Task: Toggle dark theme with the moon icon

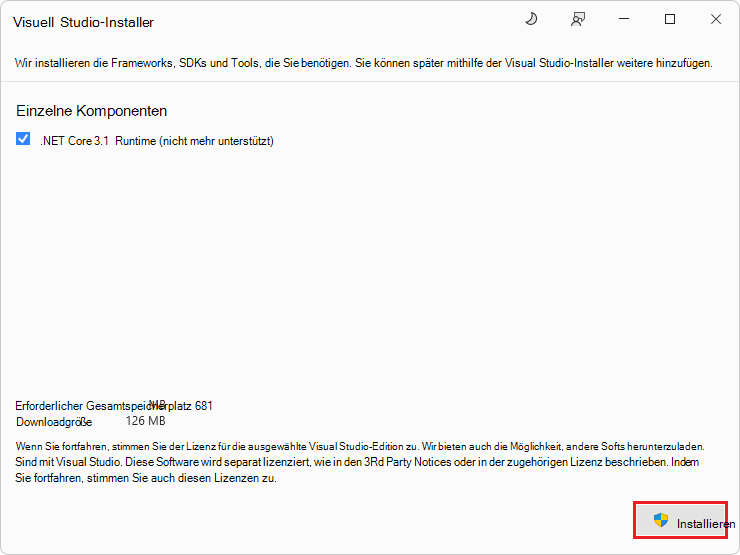Action: [x=531, y=20]
